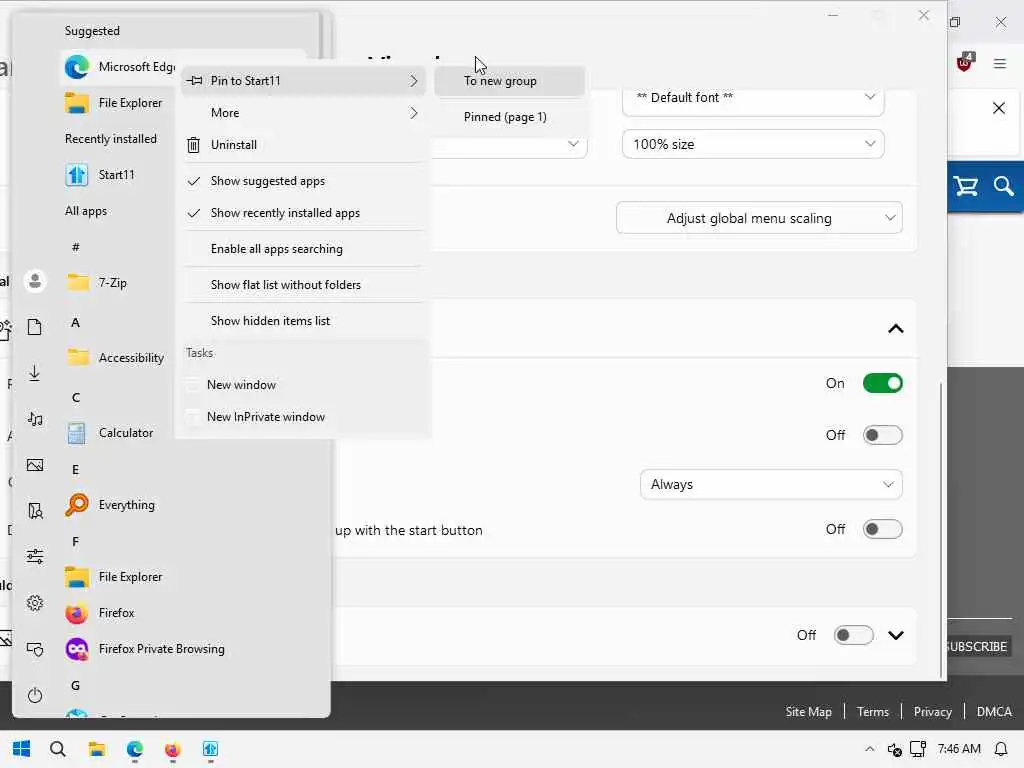This screenshot has height=768, width=1024.
Task: Open taskbar search magnifier
Action: 58,749
